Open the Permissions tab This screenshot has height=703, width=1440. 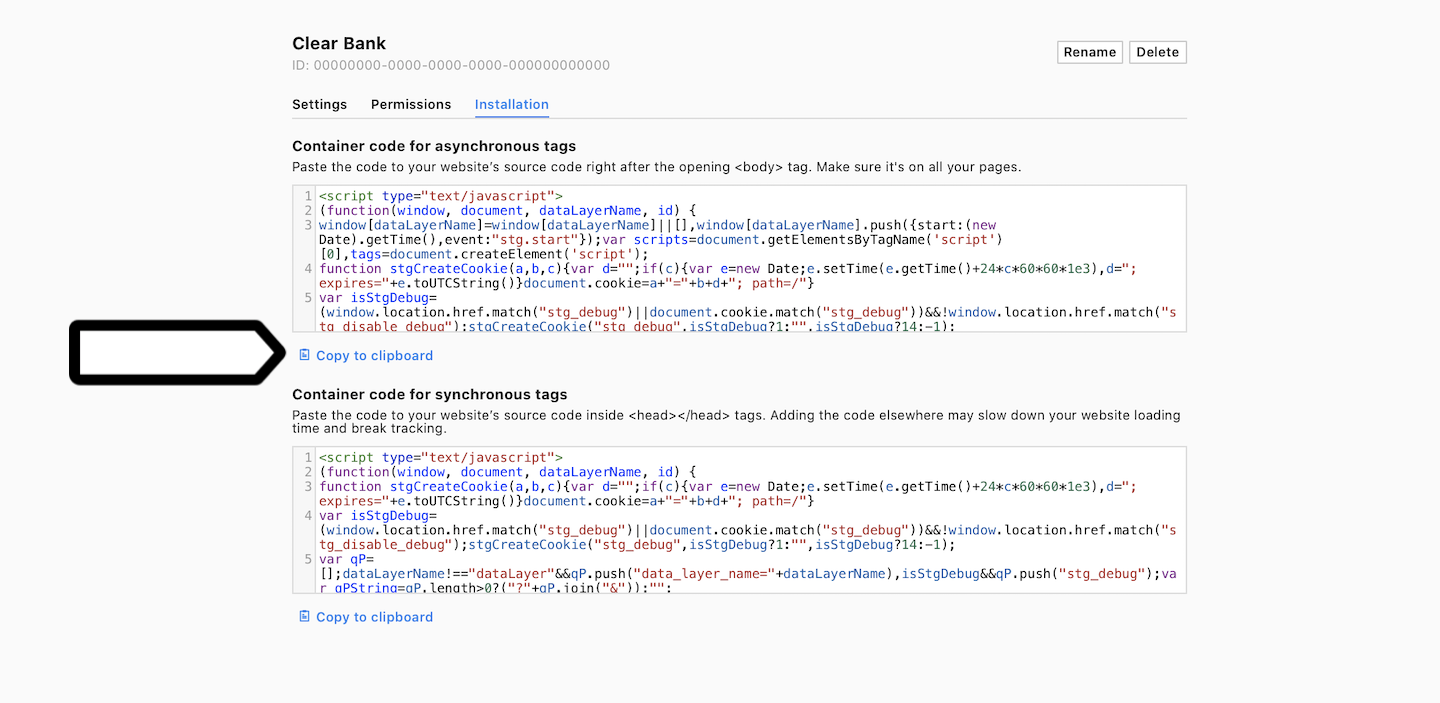tap(410, 104)
